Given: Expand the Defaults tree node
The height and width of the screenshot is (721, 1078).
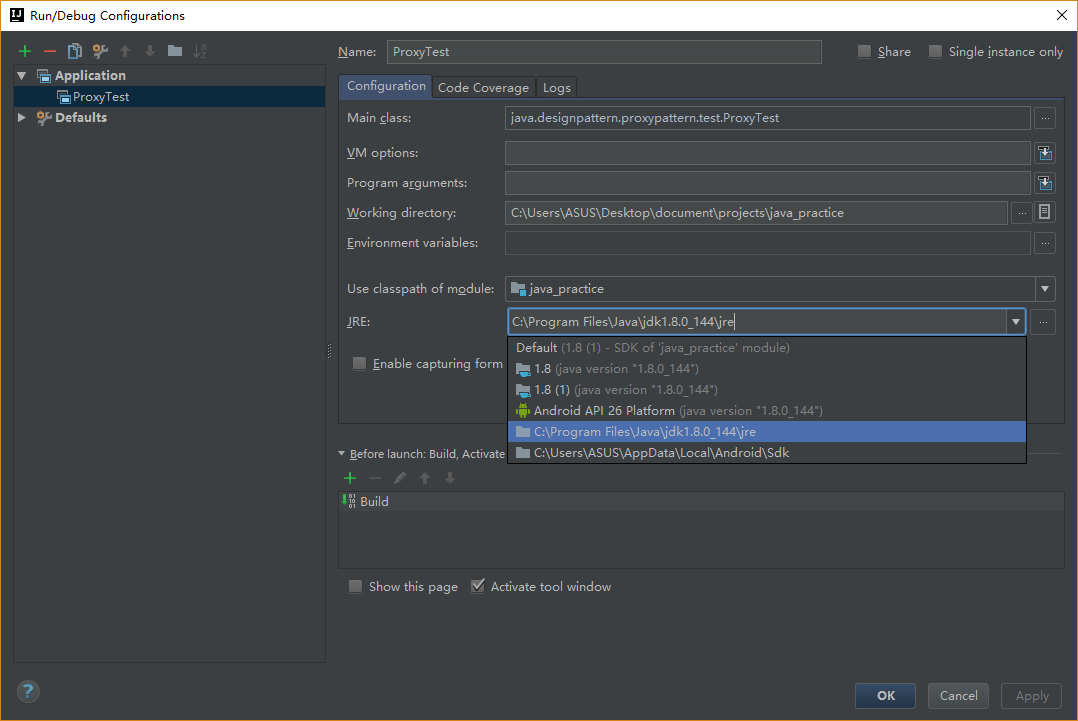Looking at the screenshot, I should click(x=22, y=118).
